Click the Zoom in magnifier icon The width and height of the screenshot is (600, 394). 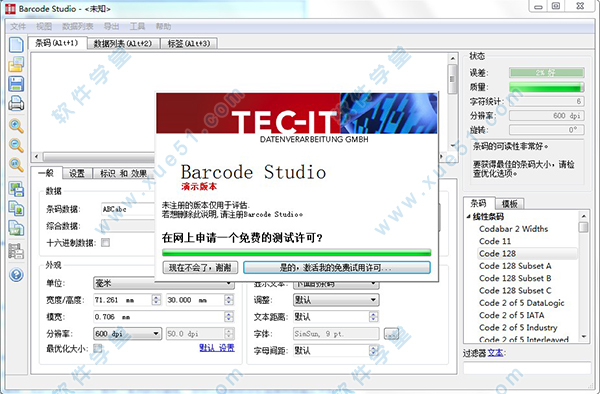pyautogui.click(x=16, y=126)
